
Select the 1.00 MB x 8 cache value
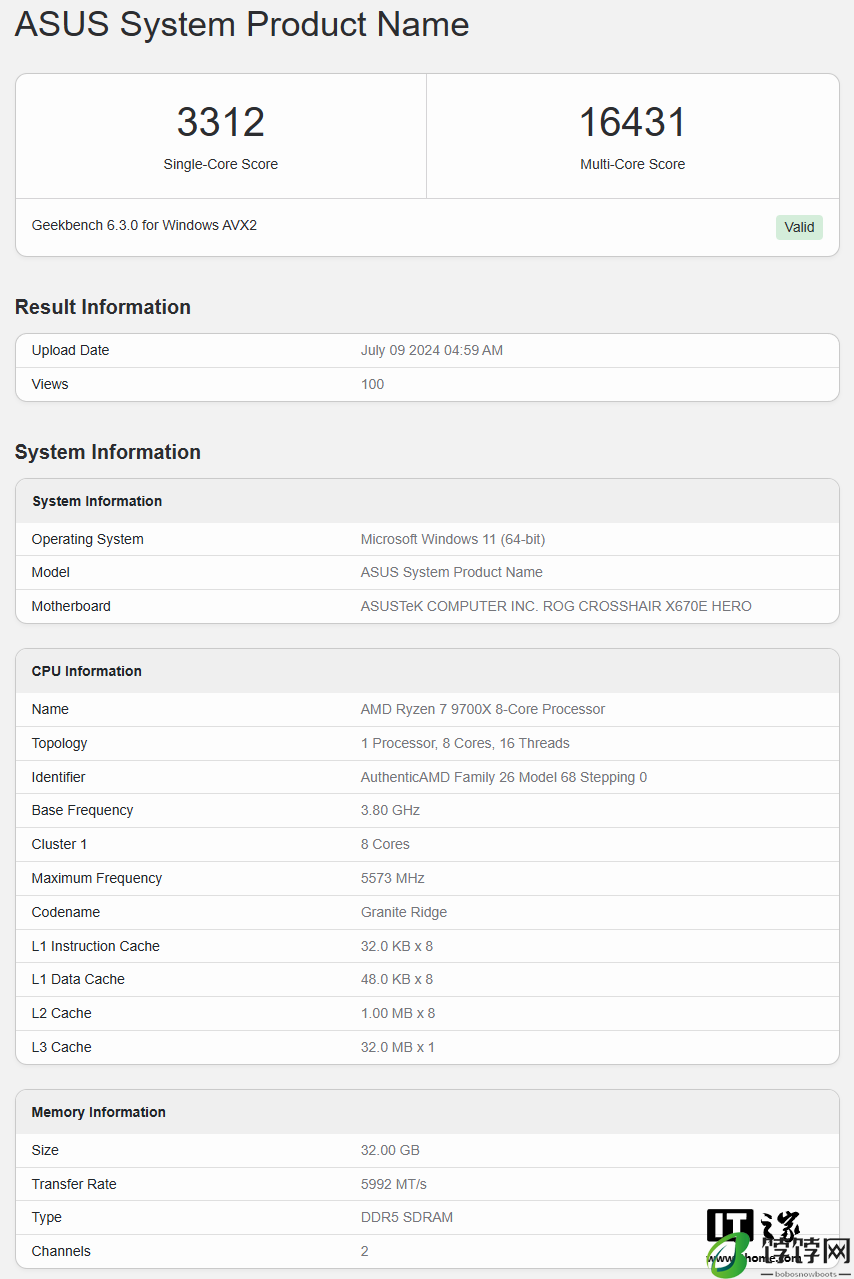click(x=398, y=1013)
